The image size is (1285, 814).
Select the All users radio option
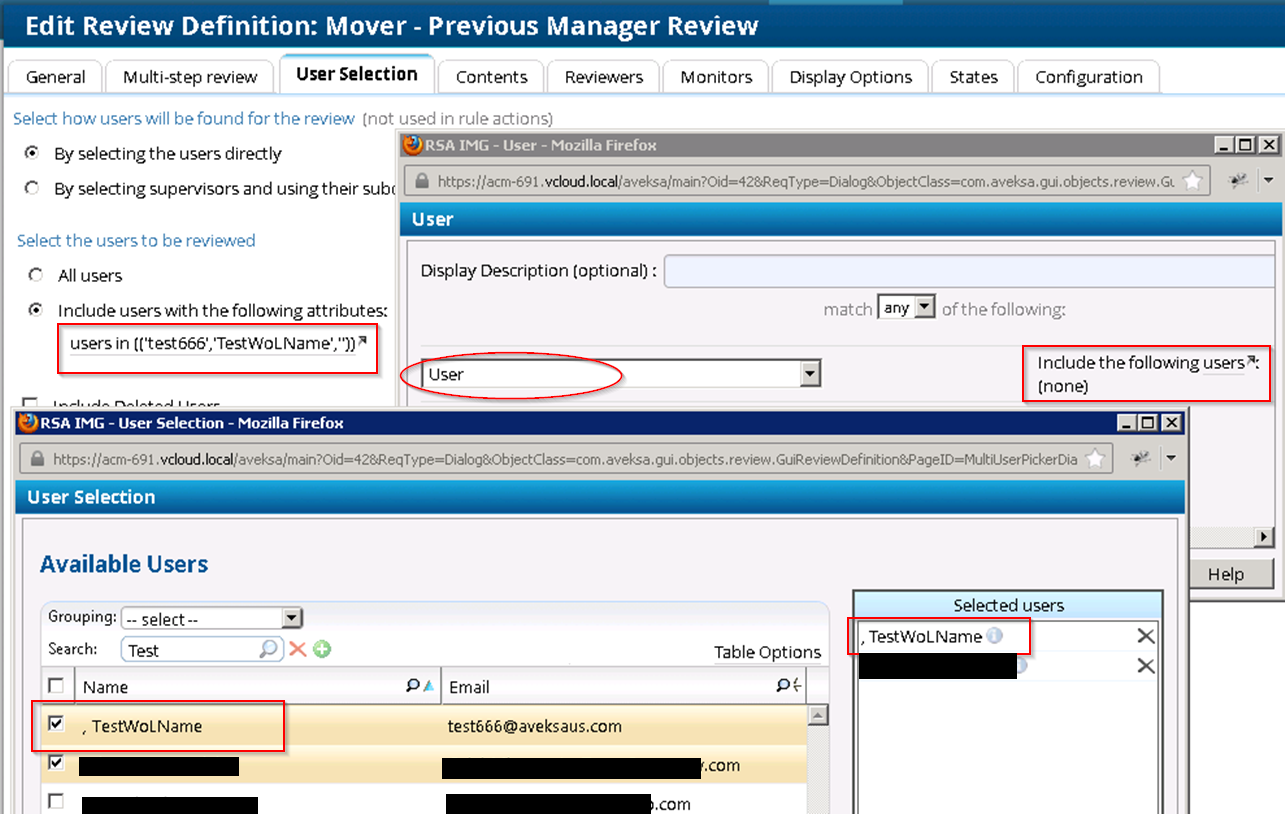point(36,275)
